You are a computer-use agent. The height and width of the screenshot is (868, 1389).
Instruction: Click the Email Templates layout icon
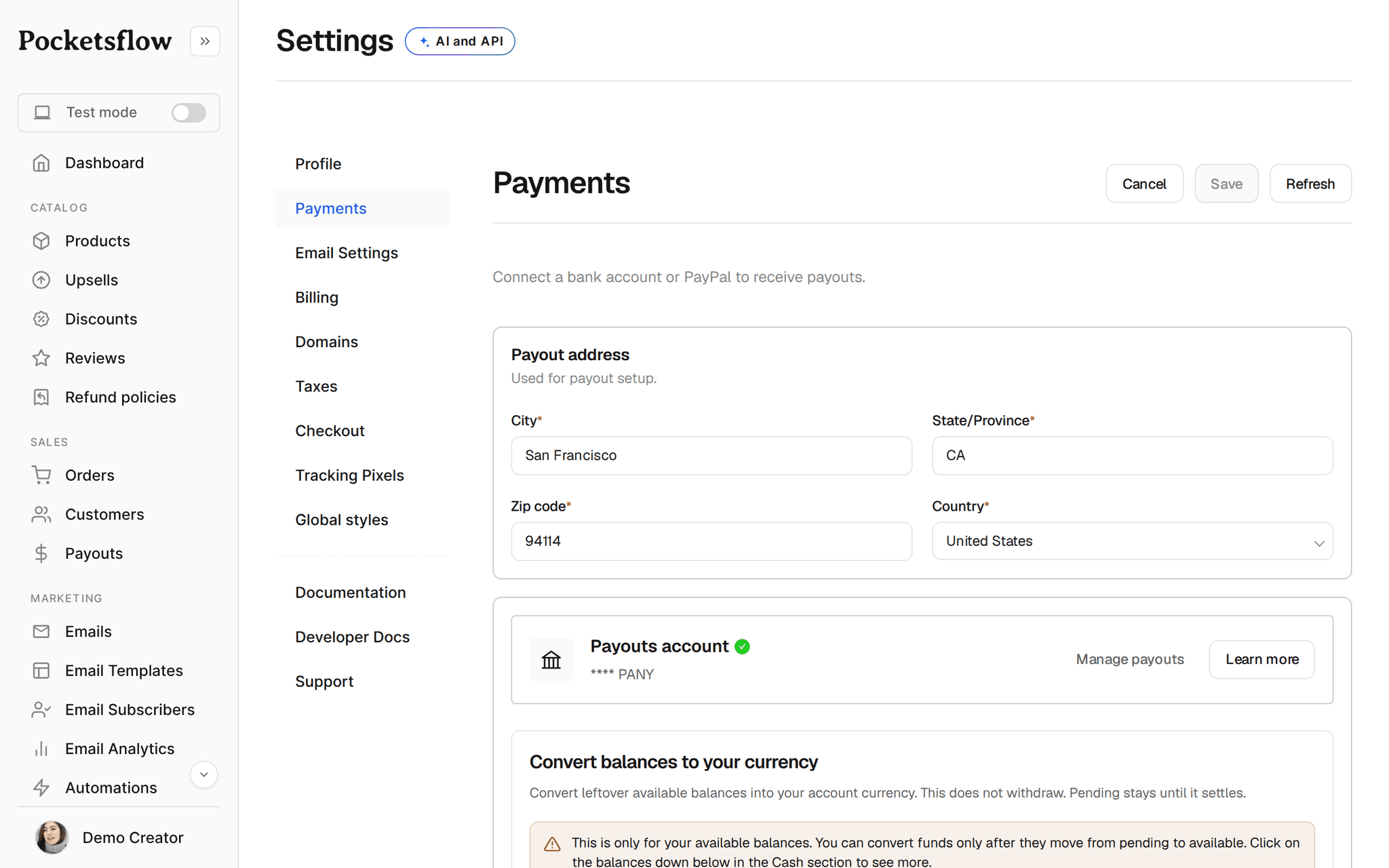[x=41, y=671]
